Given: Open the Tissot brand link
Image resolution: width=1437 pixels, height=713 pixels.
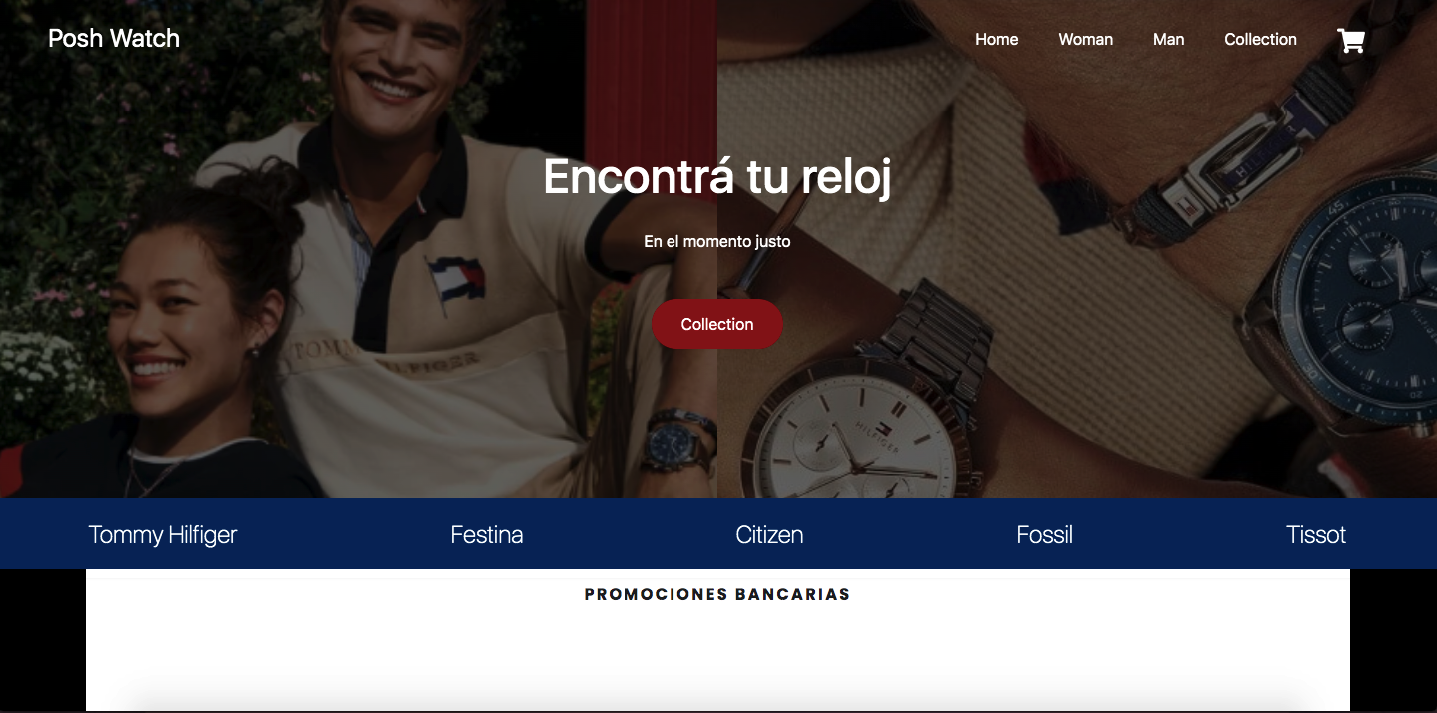Looking at the screenshot, I should click(x=1316, y=535).
